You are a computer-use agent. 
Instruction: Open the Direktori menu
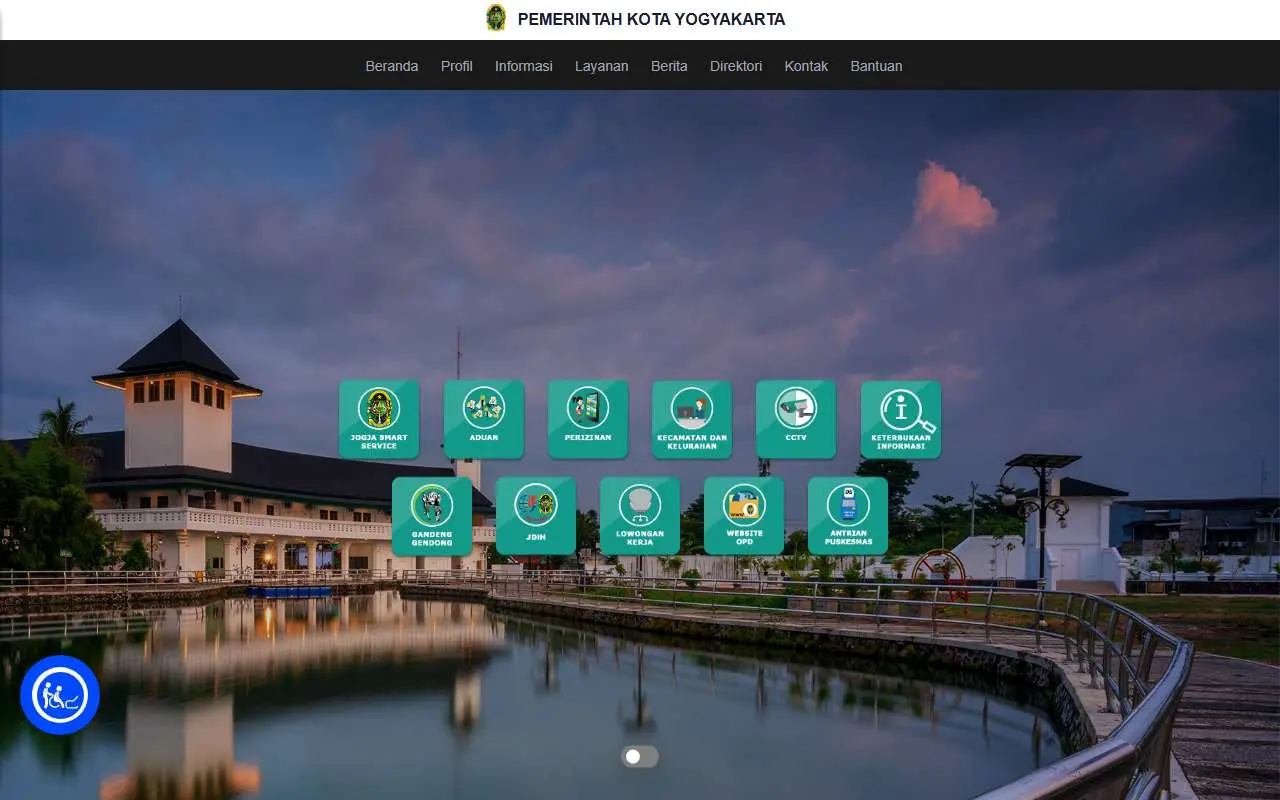[736, 66]
